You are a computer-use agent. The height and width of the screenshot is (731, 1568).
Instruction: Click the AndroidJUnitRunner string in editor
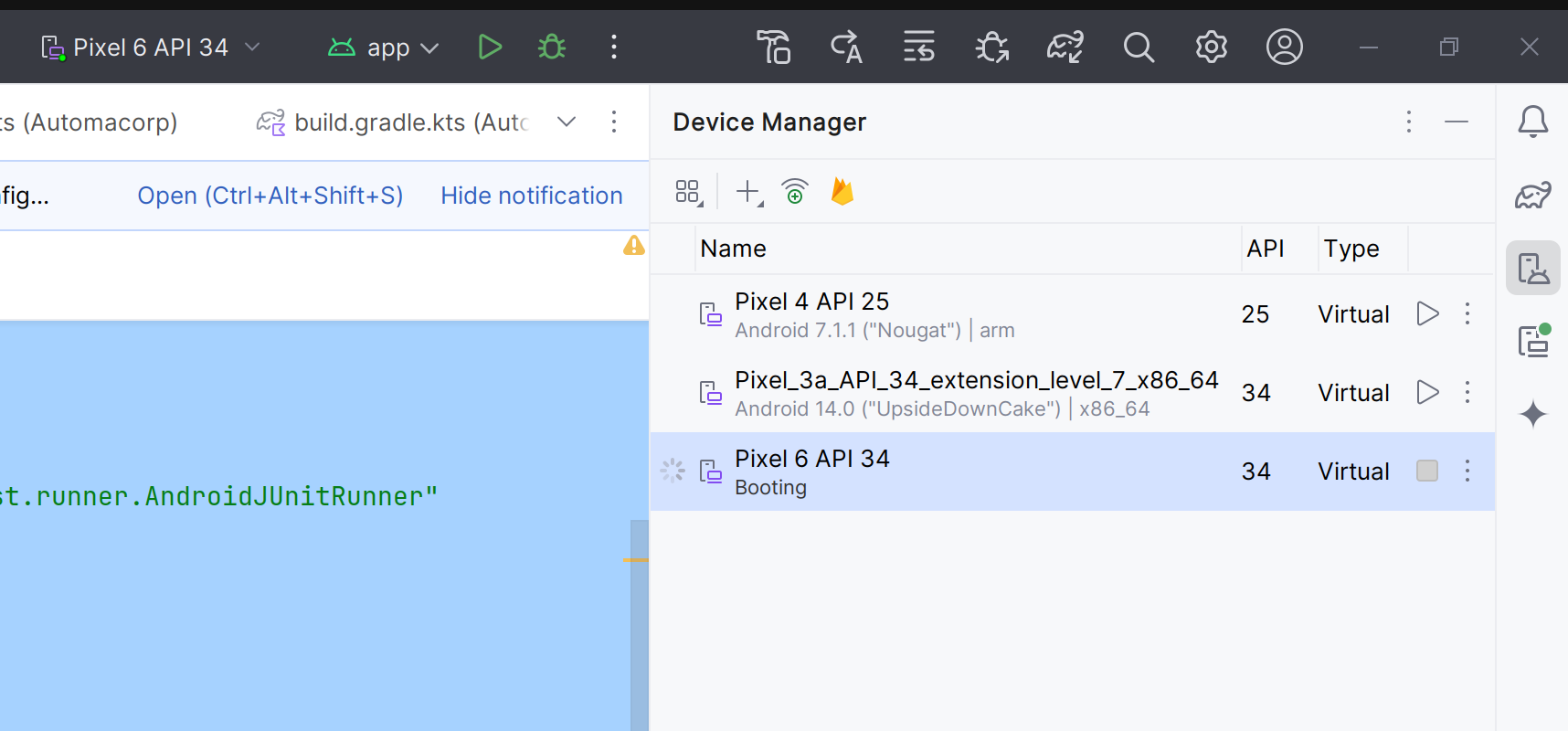coord(219,496)
